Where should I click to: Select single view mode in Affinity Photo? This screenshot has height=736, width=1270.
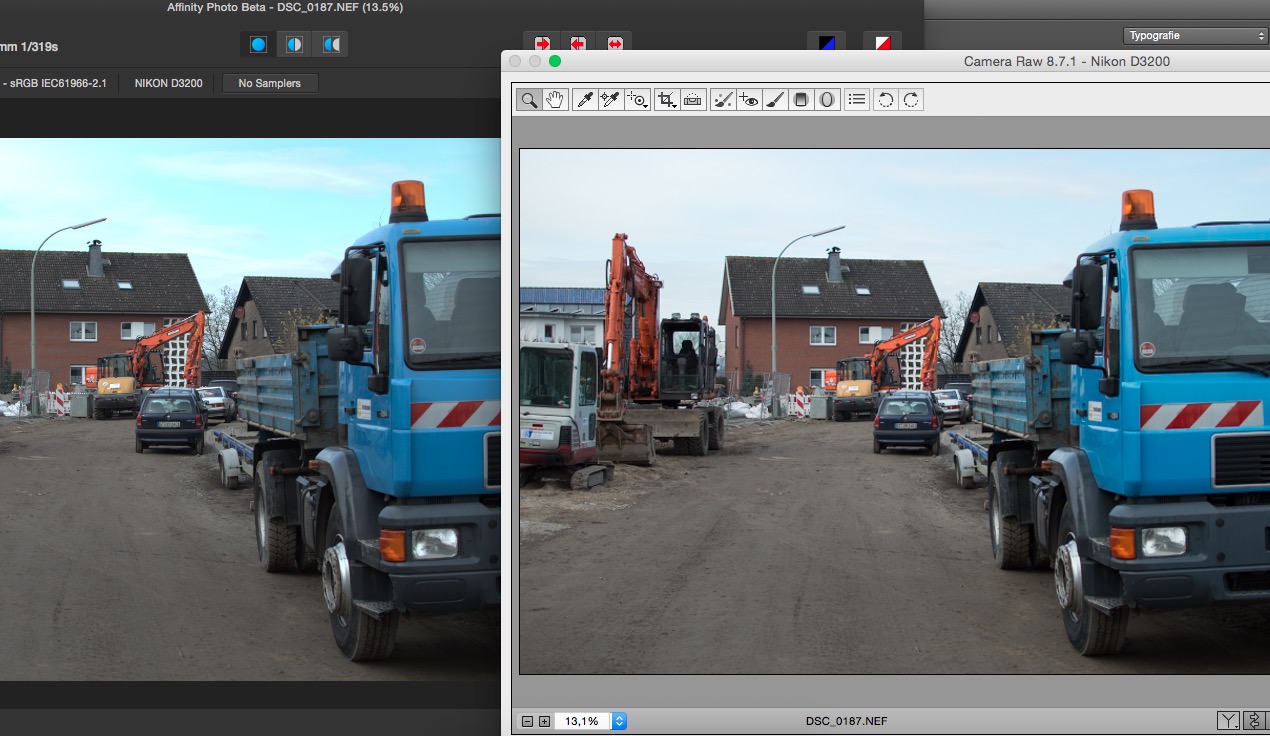pos(259,44)
